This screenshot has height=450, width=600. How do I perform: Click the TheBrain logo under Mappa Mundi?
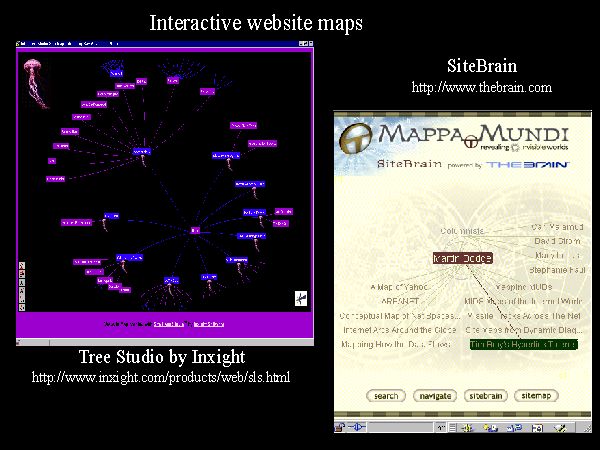pos(528,165)
